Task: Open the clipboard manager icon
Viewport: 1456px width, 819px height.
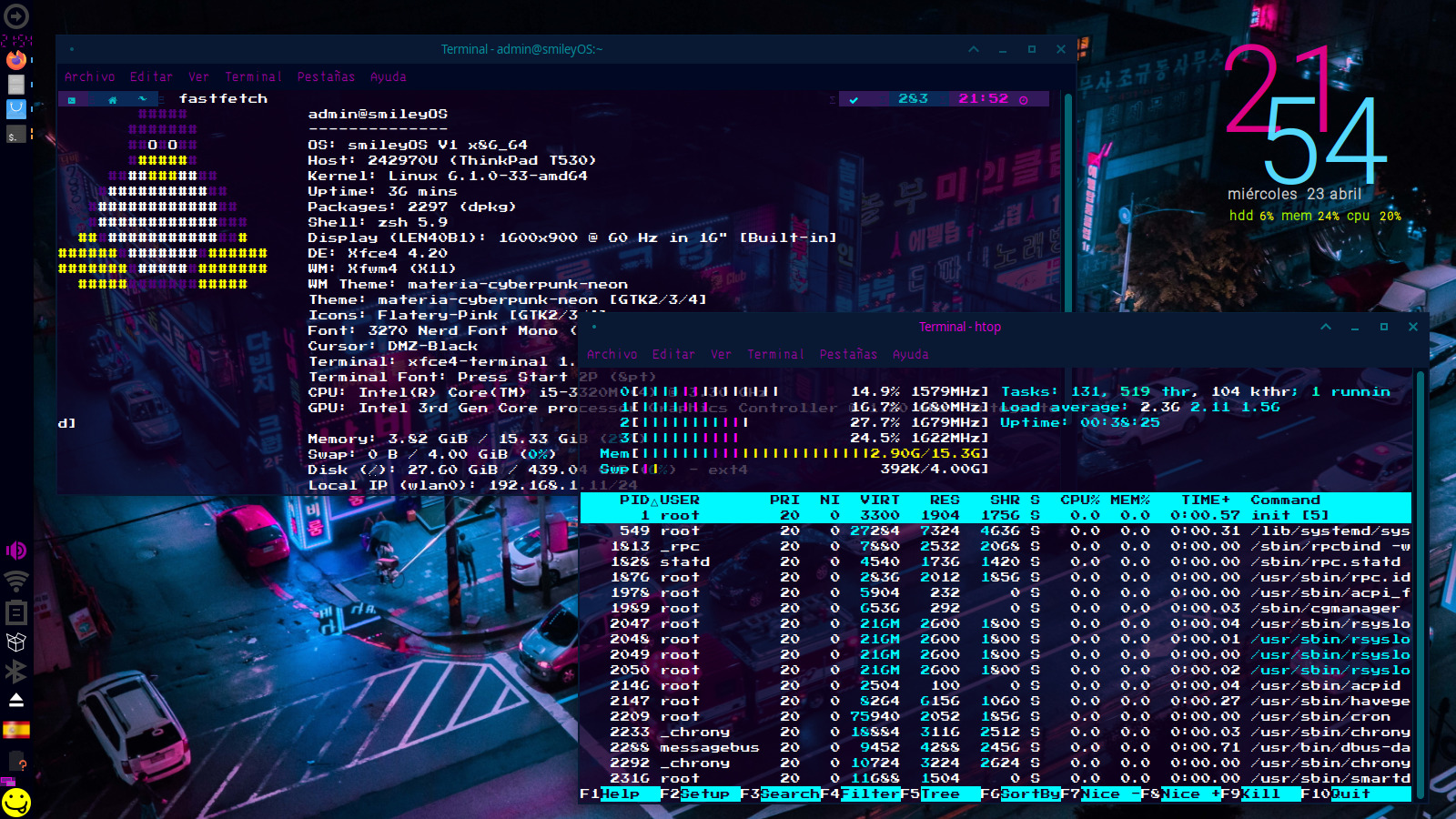Action: pos(16,612)
